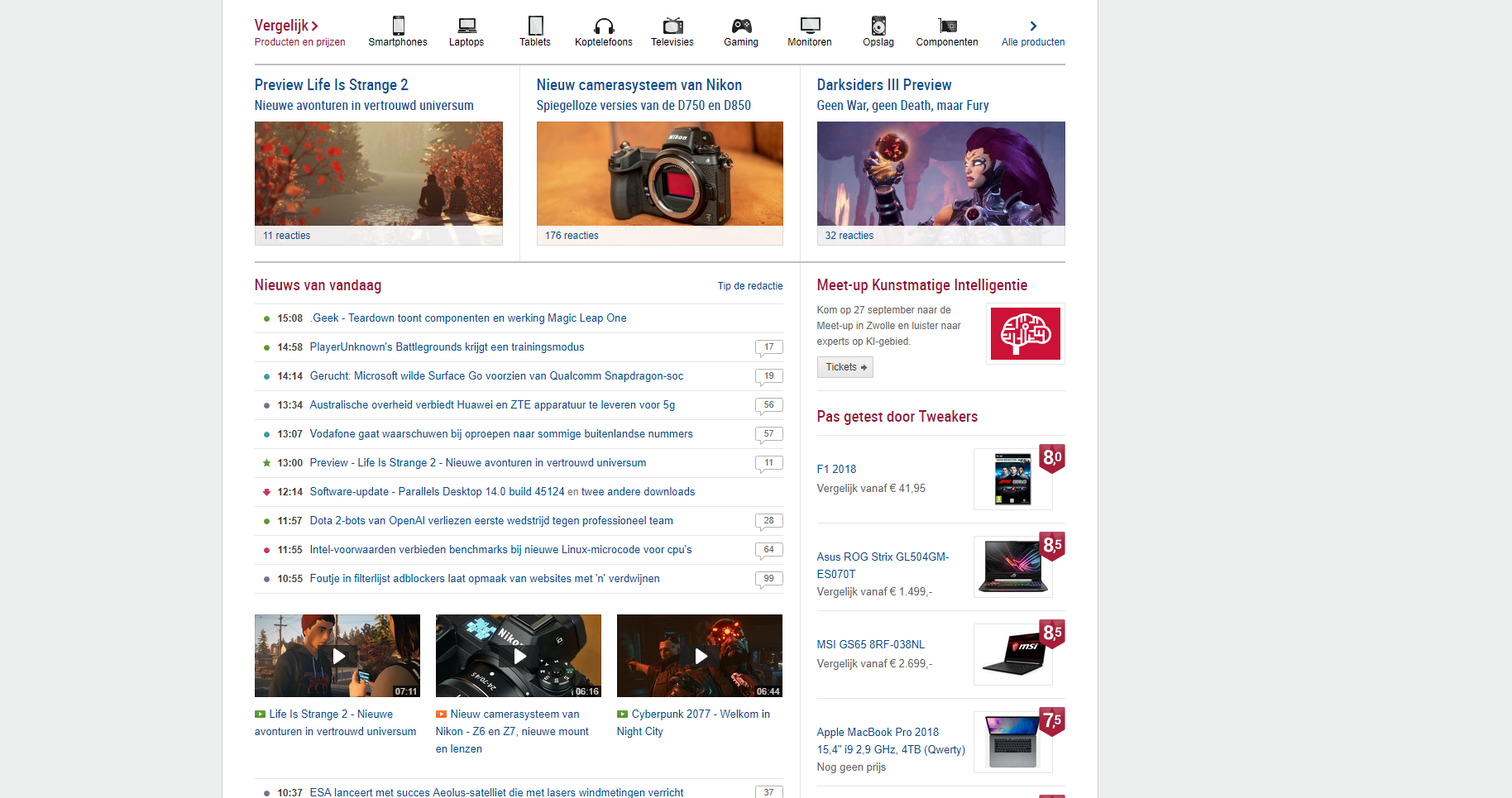The height and width of the screenshot is (798, 1512).
Task: Open the Darksiders III Preview headline
Action: (883, 85)
